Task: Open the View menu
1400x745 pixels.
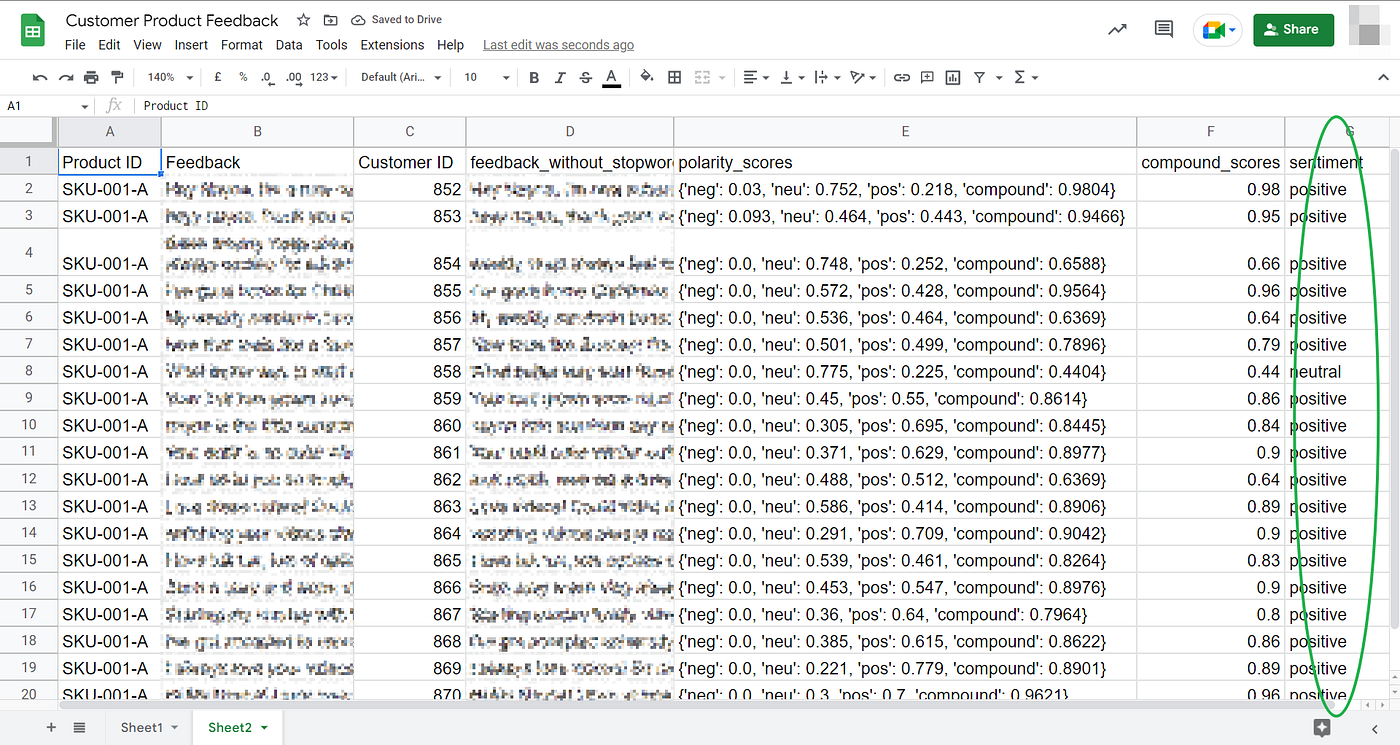Action: (147, 45)
